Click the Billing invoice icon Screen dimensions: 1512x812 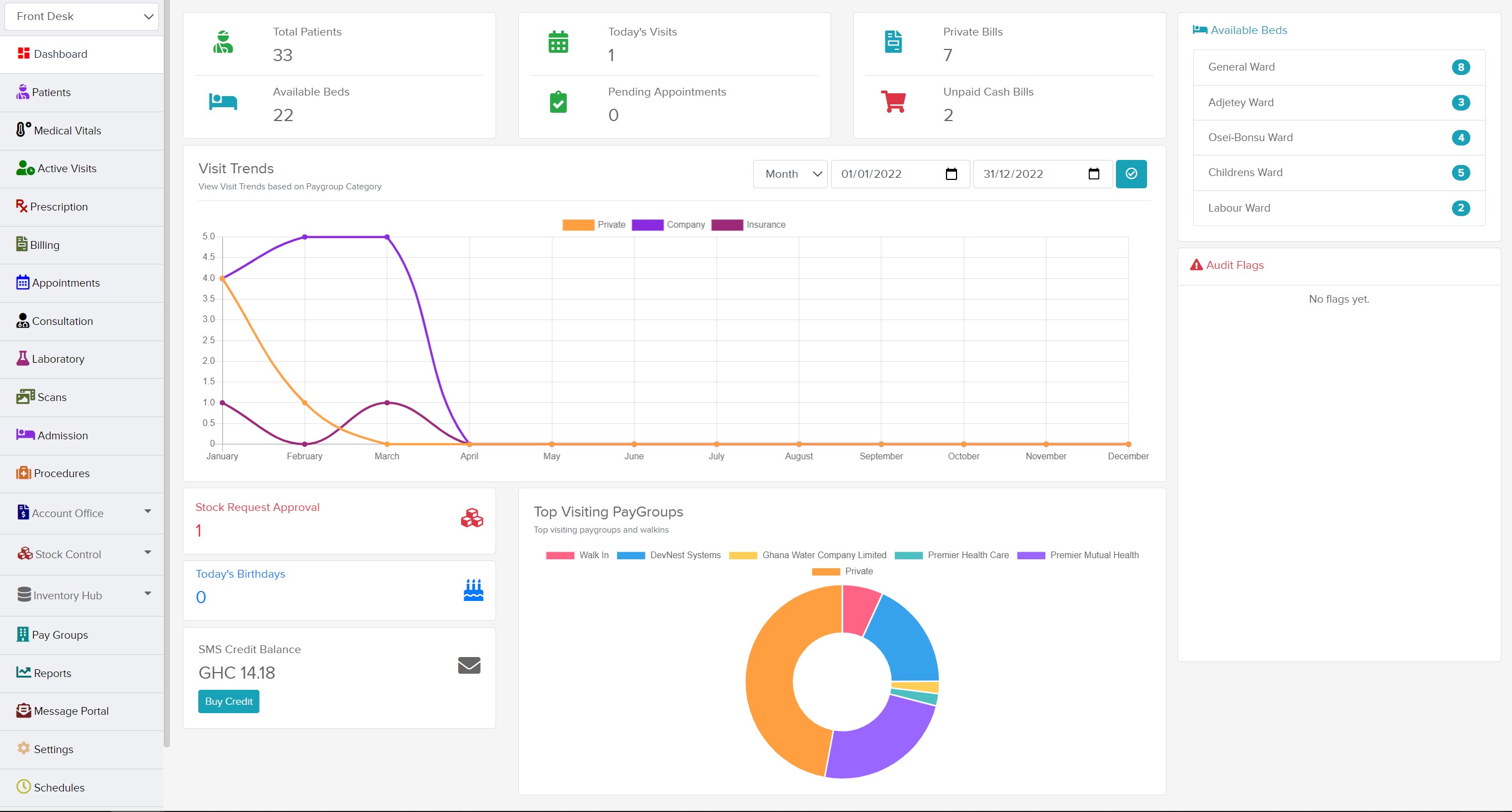[22, 244]
